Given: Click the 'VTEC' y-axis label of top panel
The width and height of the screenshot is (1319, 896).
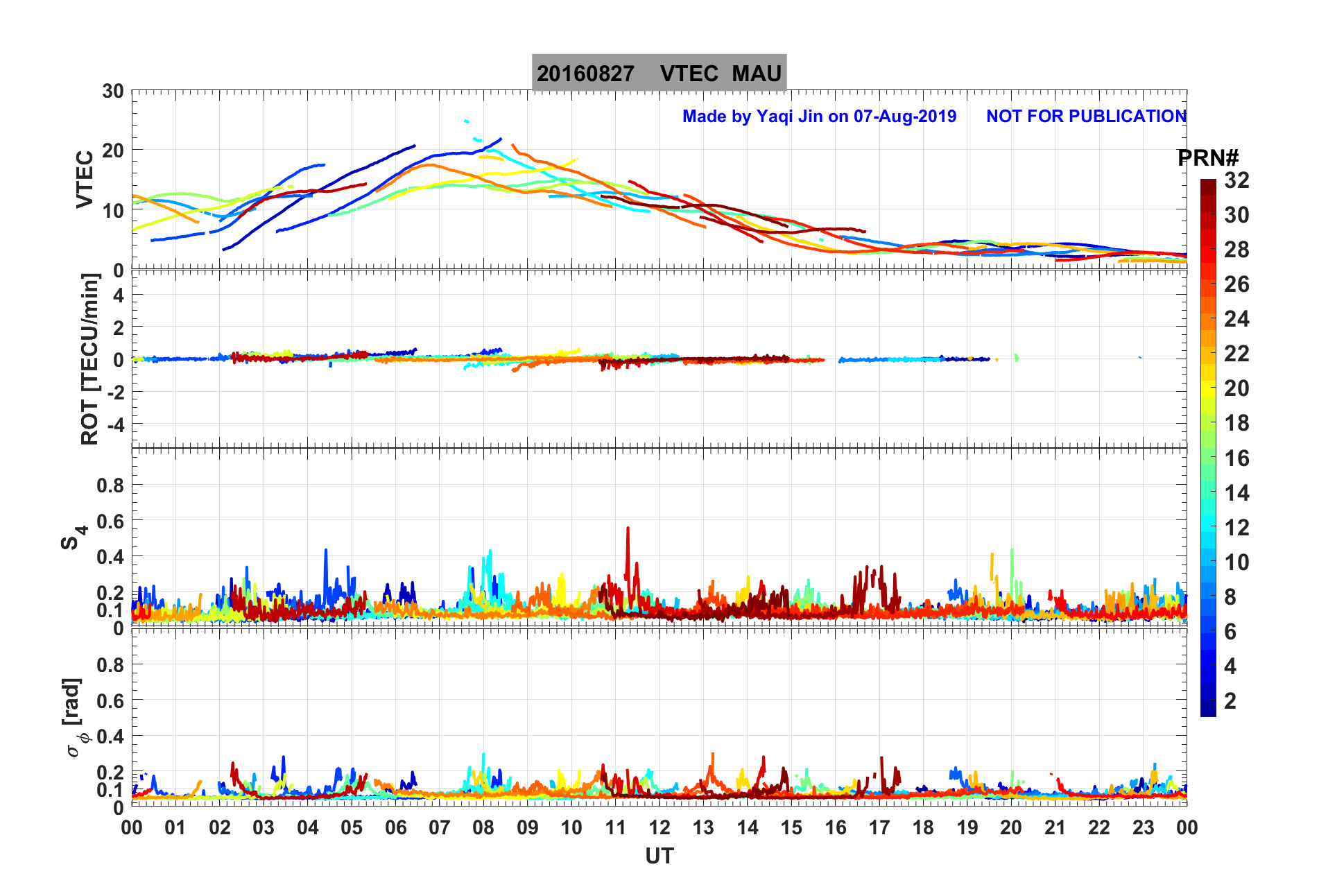Looking at the screenshot, I should [x=84, y=180].
